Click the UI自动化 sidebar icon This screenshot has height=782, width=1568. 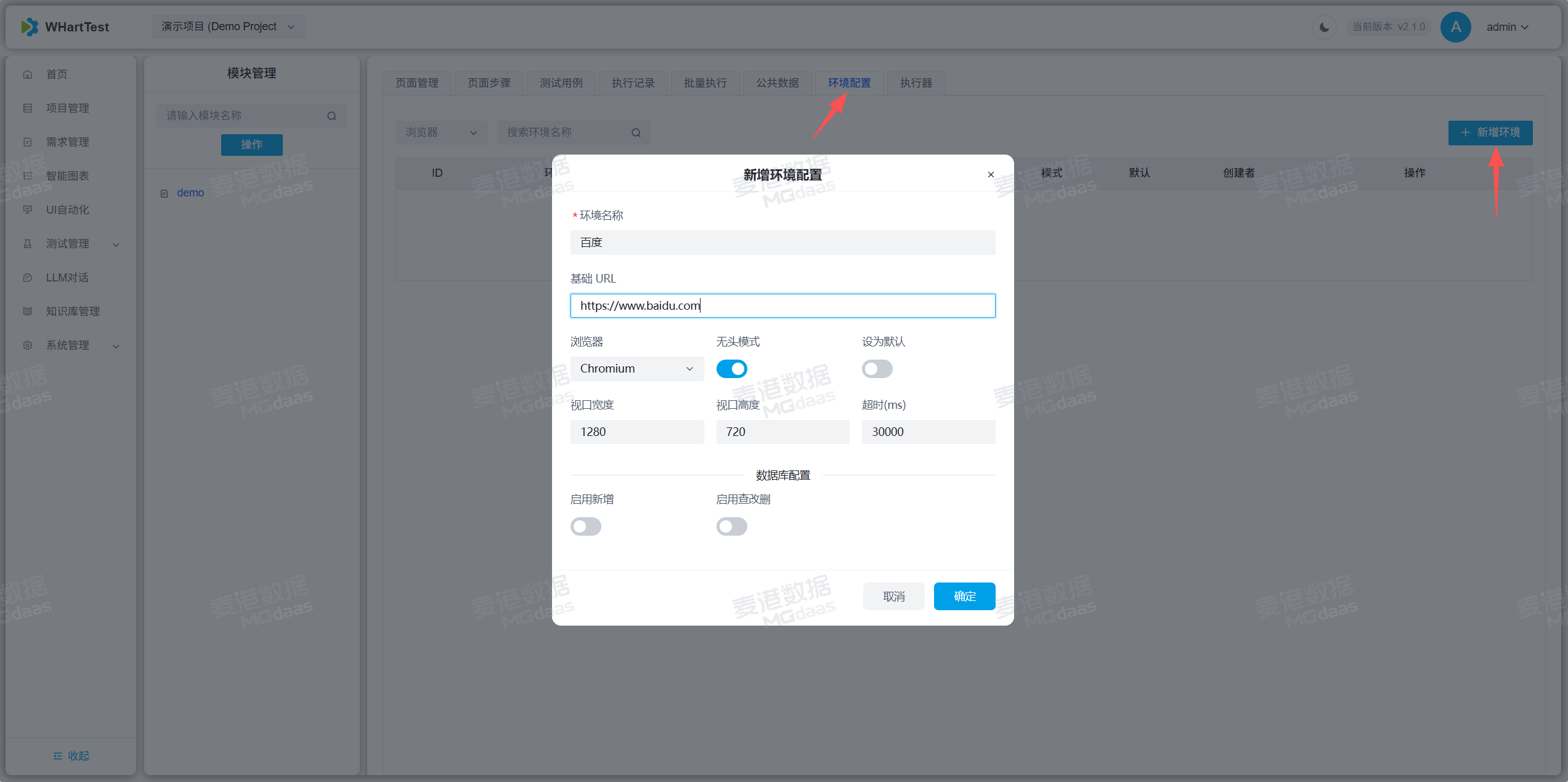28,210
